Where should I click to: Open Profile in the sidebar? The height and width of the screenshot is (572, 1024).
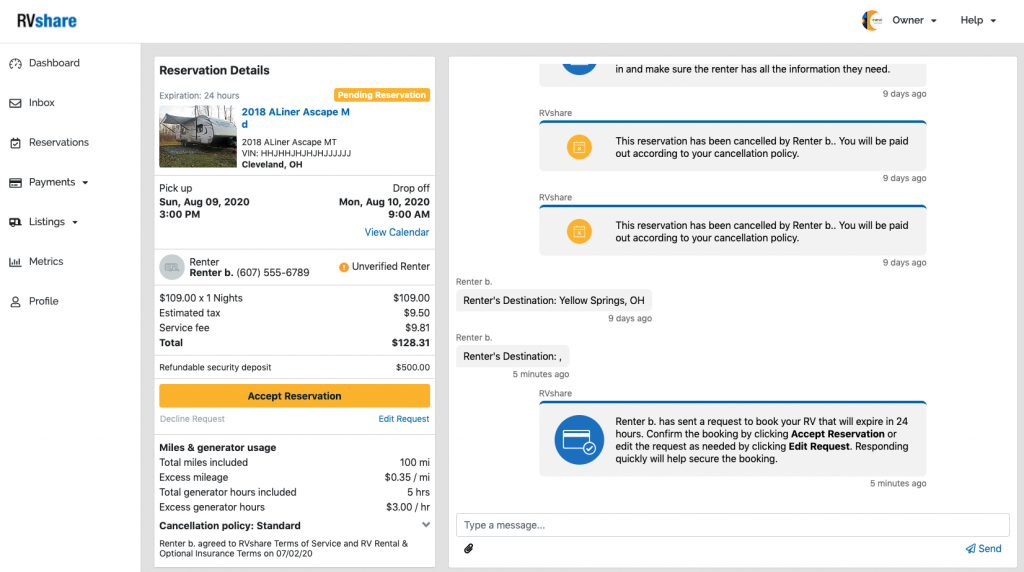point(44,302)
